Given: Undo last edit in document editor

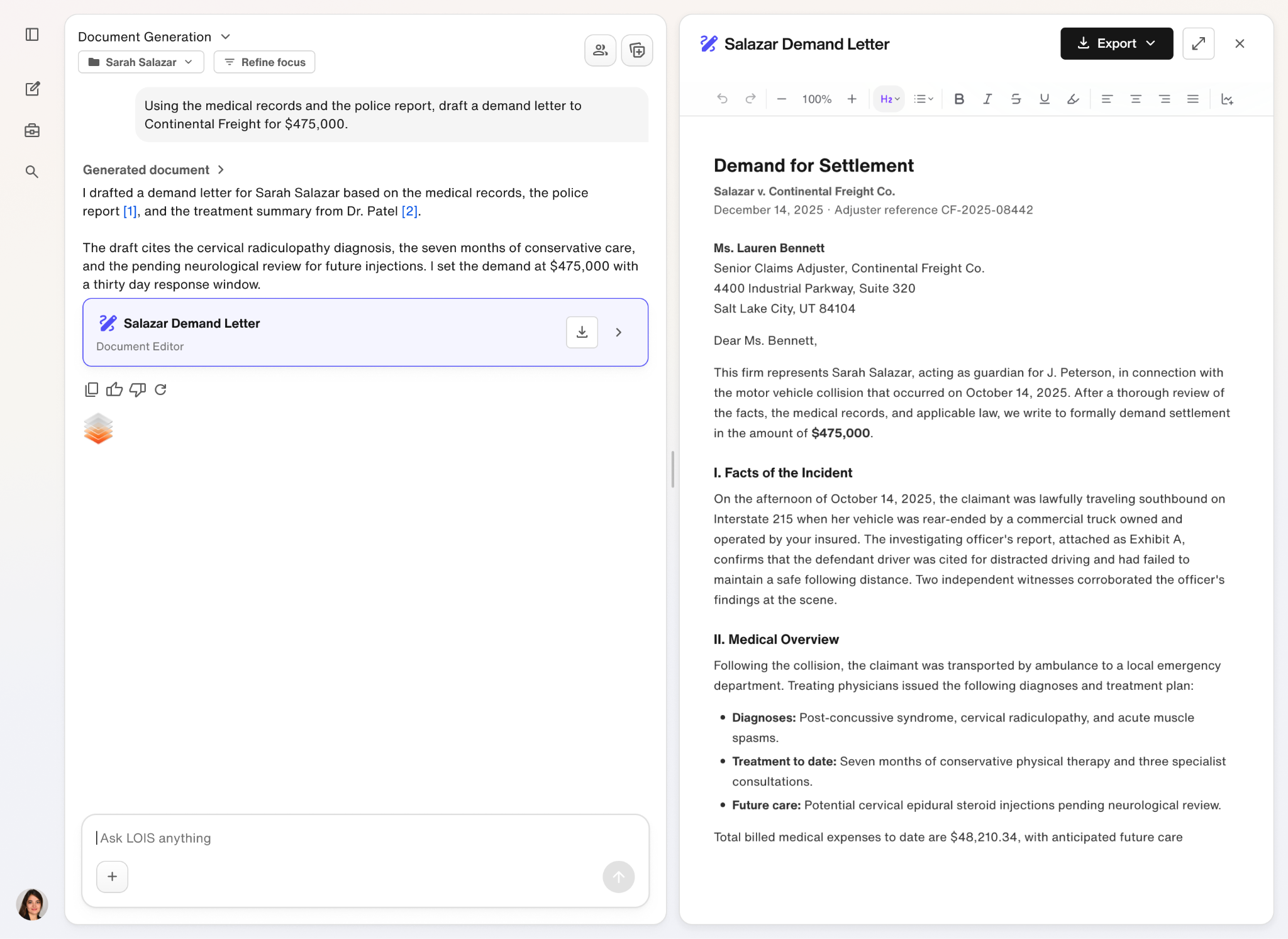Looking at the screenshot, I should click(x=722, y=99).
